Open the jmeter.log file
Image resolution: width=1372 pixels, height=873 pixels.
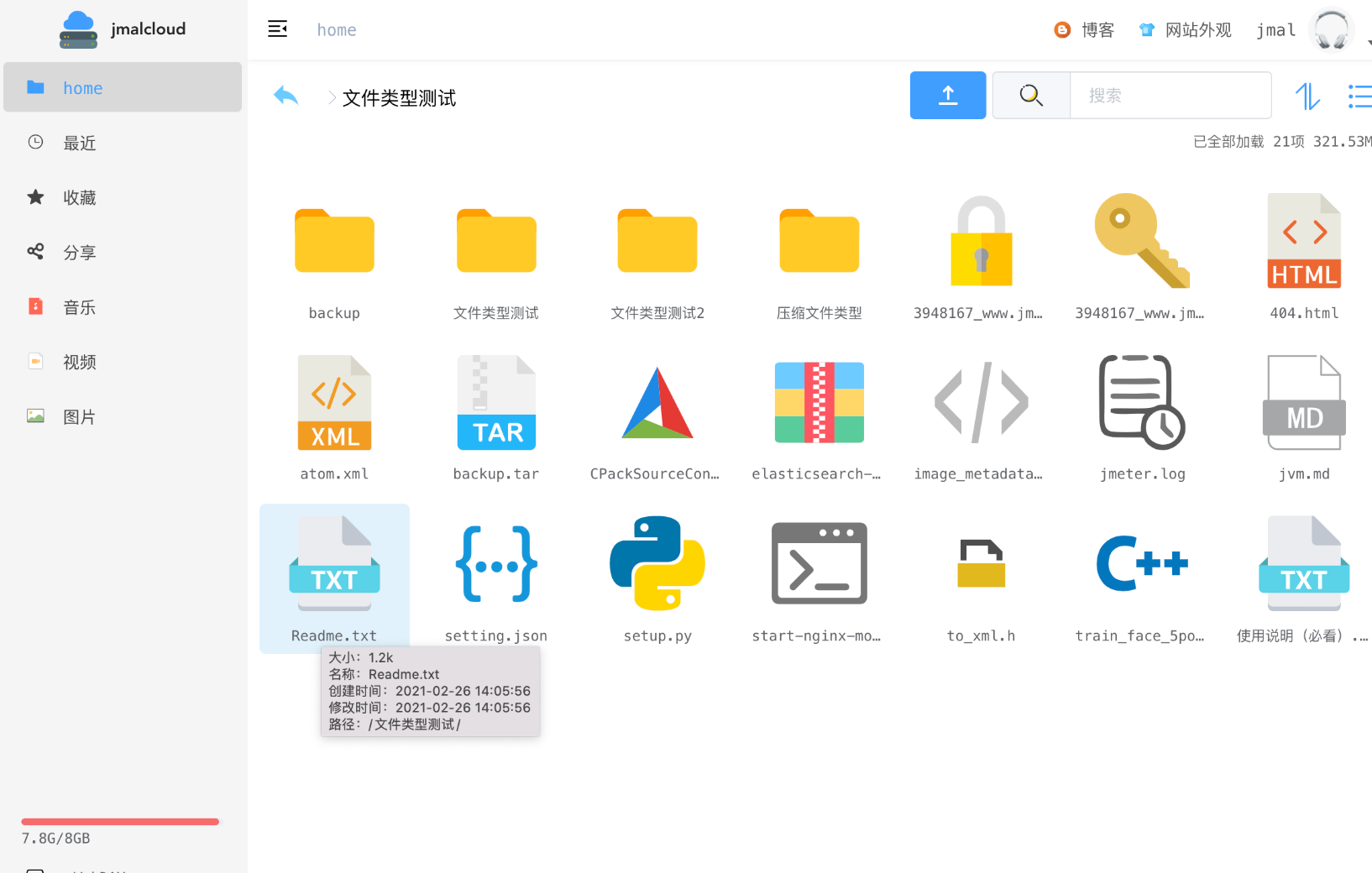point(1142,404)
